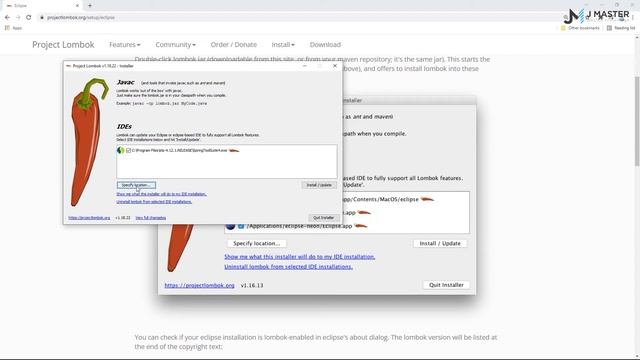Click 'Show me what this installer' link in page image
This screenshot has width=640, height=360.
[x=300, y=257]
